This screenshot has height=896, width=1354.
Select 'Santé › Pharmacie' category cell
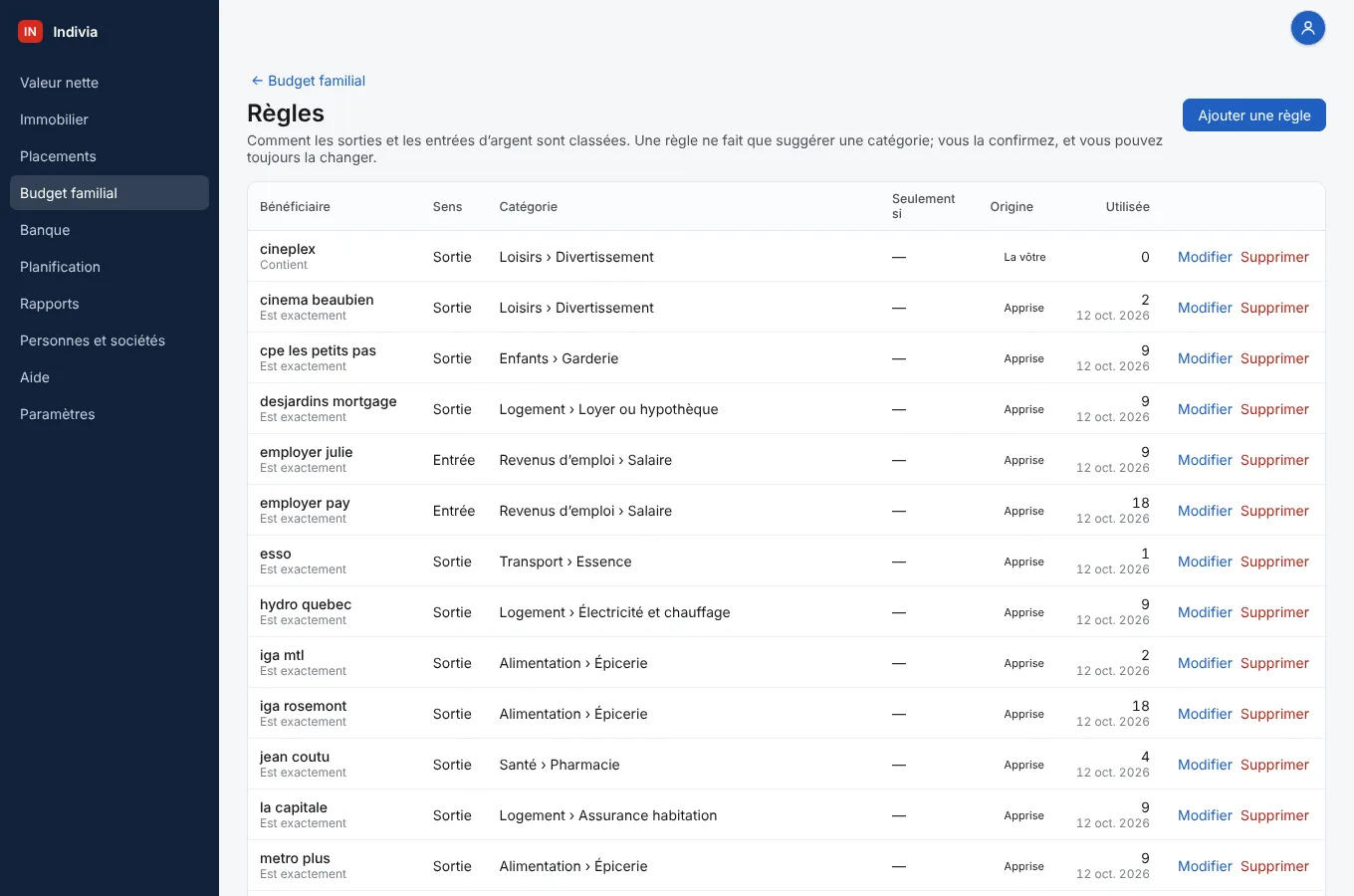tap(560, 765)
